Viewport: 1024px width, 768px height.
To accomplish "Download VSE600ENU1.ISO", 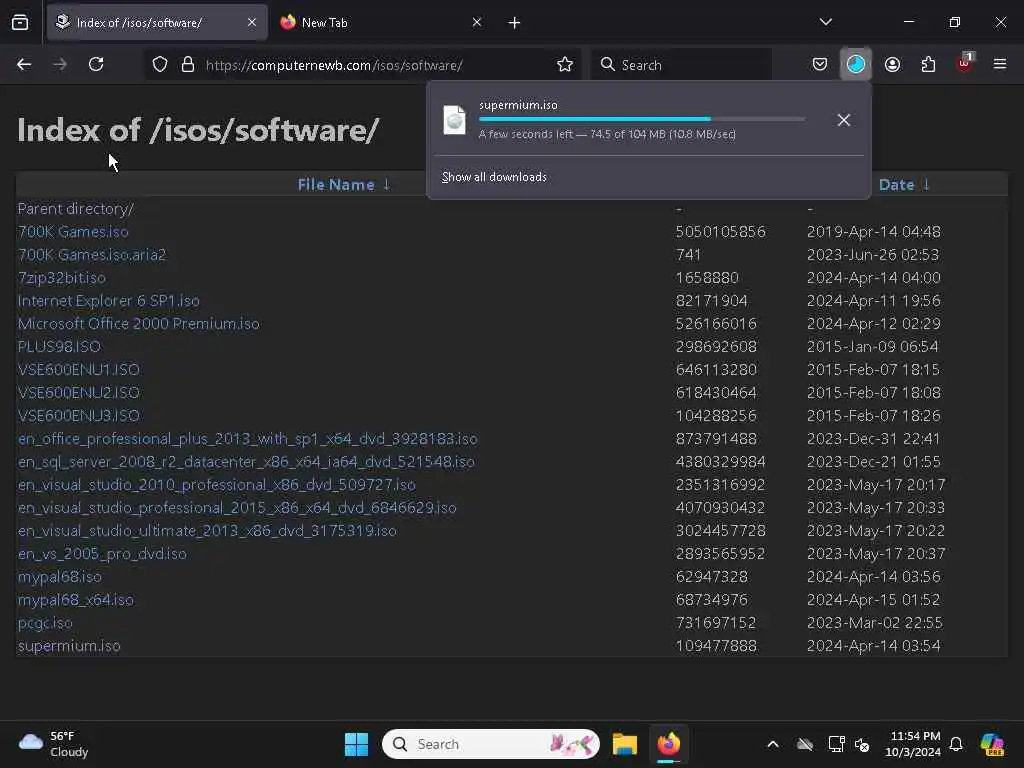I will pyautogui.click(x=78, y=370).
